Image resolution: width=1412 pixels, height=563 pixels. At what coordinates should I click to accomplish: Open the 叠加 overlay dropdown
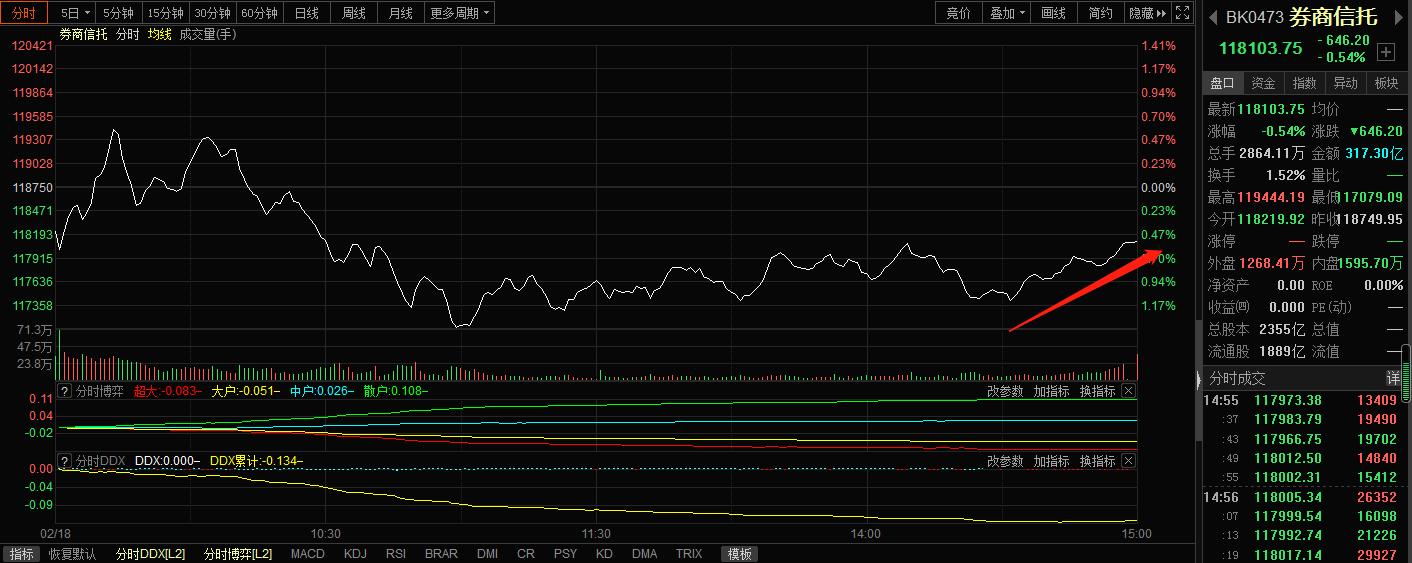(1008, 13)
